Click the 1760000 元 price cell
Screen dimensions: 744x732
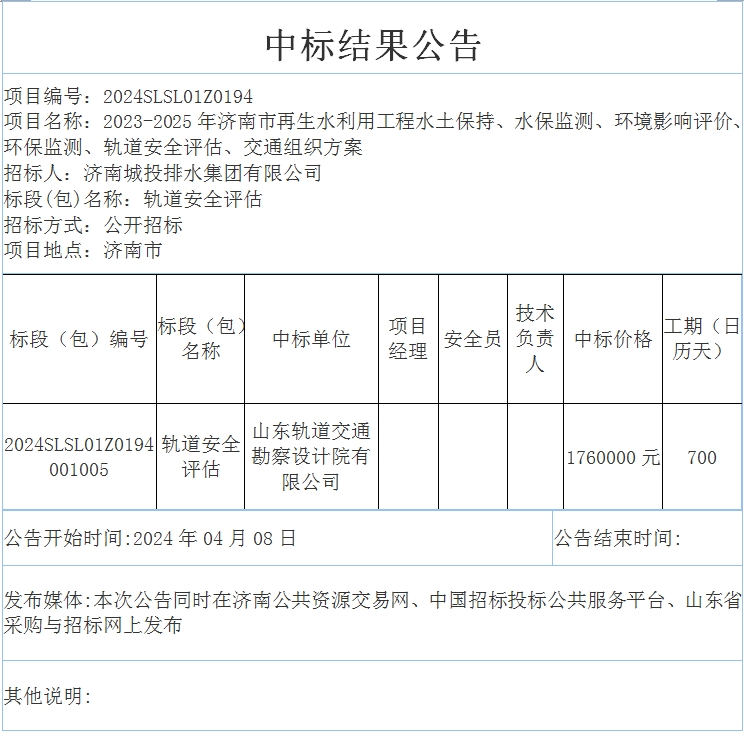(x=613, y=458)
